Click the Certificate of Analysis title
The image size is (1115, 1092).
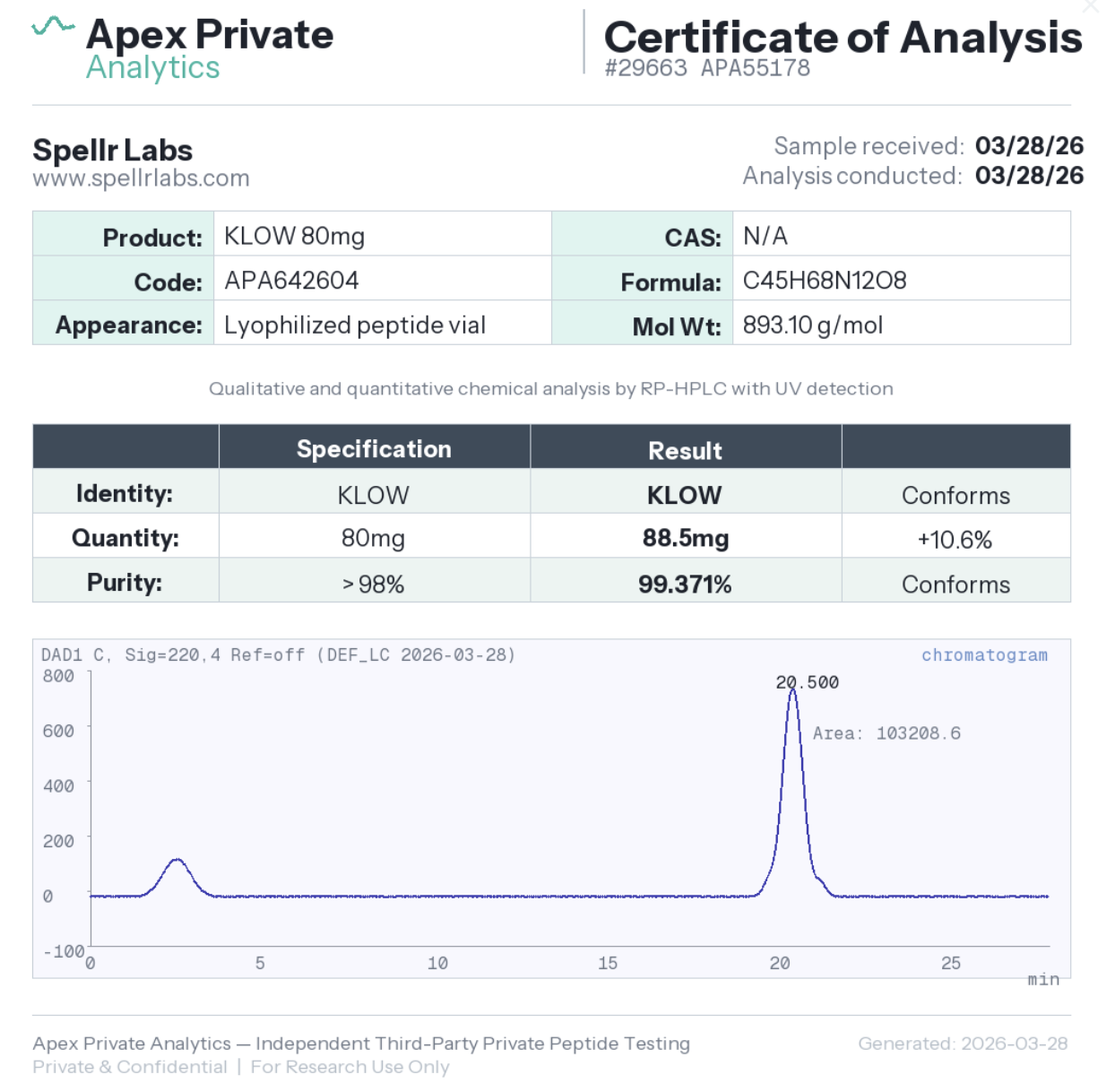pos(843,38)
